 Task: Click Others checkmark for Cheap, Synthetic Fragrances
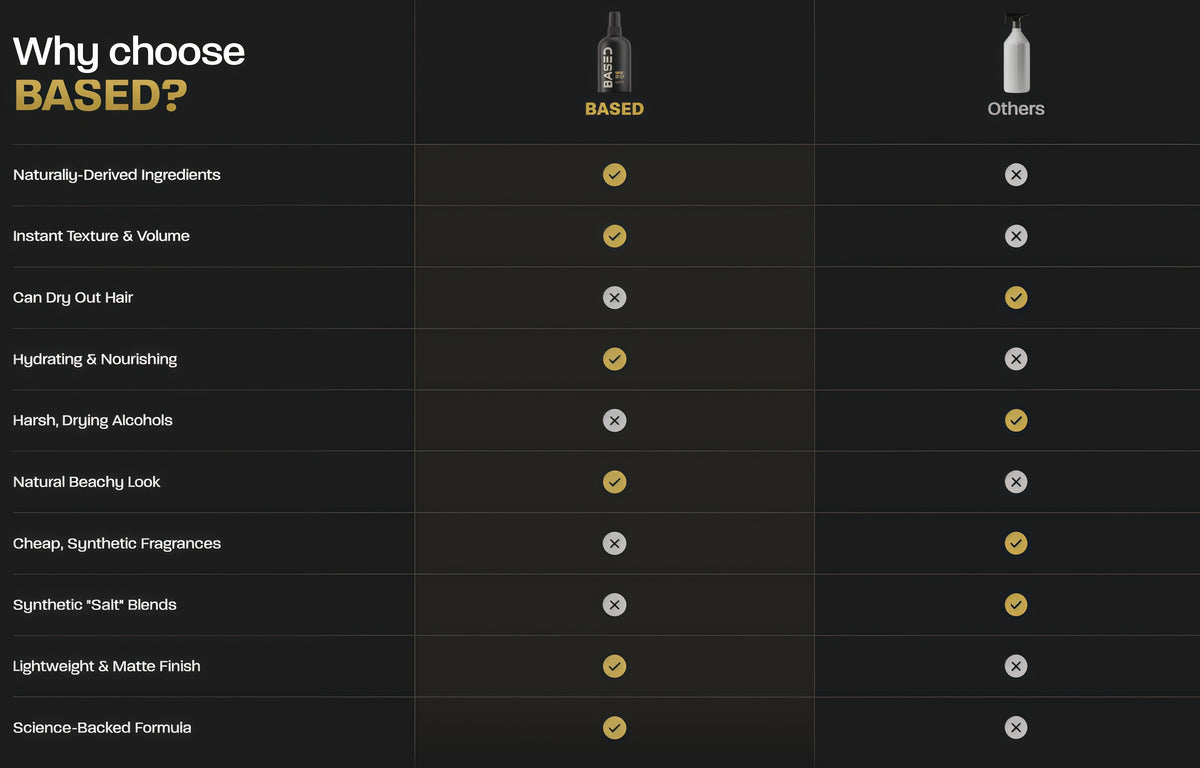tap(1016, 544)
